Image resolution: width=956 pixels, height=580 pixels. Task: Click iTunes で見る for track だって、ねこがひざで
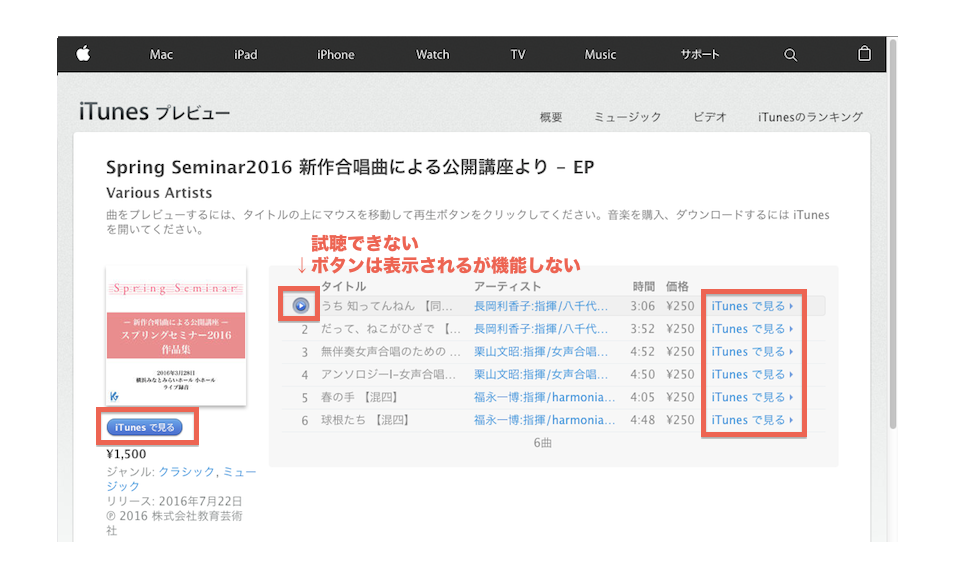coord(752,329)
